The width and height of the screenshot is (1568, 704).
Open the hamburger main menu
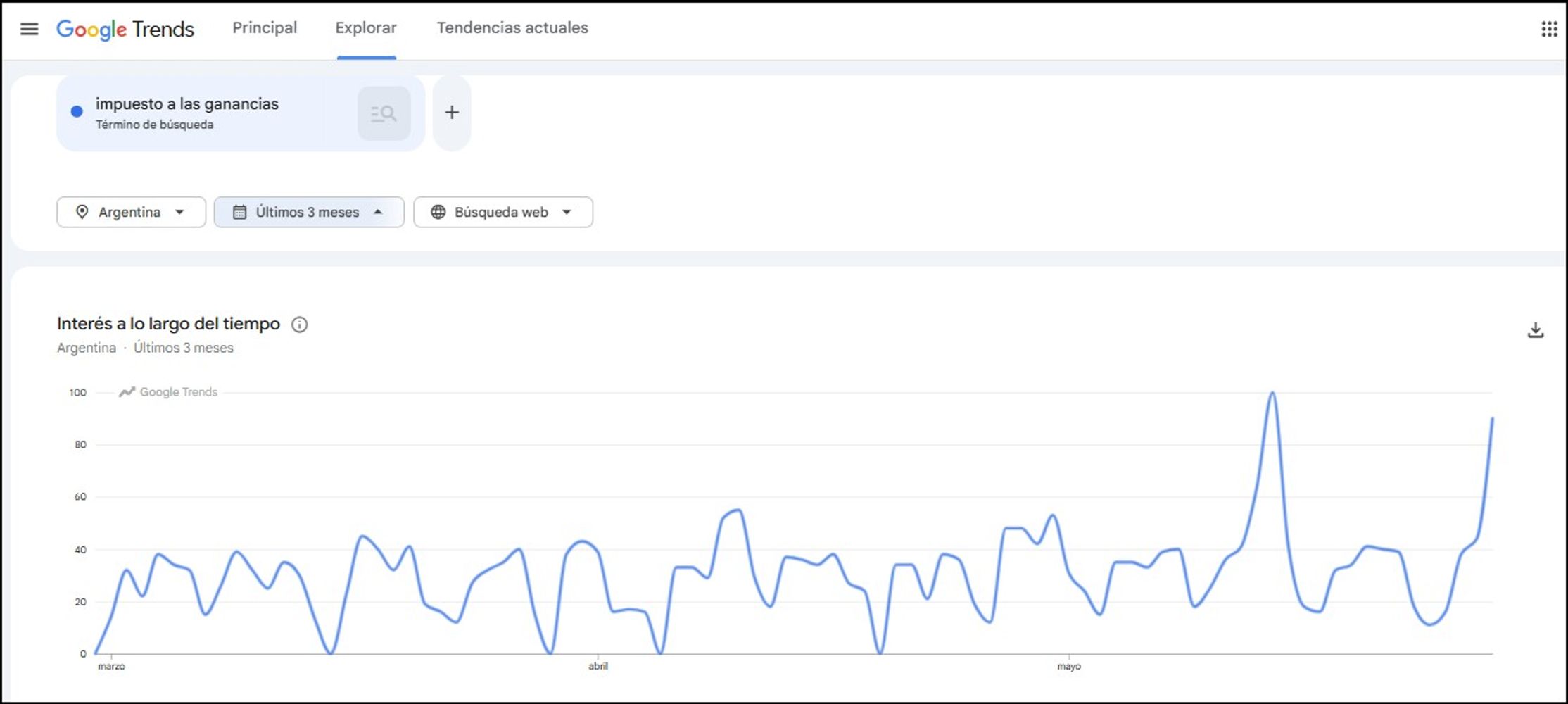click(29, 29)
